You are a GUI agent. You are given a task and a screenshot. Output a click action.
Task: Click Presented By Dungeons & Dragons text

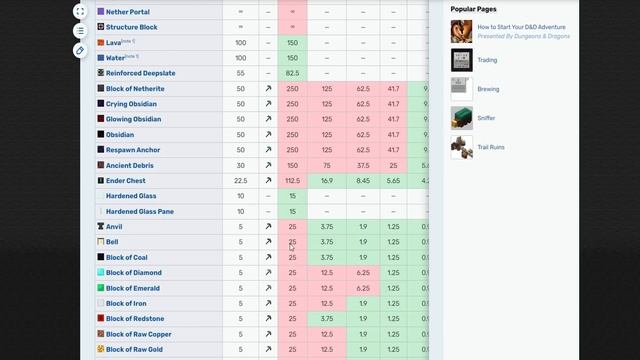coord(524,36)
